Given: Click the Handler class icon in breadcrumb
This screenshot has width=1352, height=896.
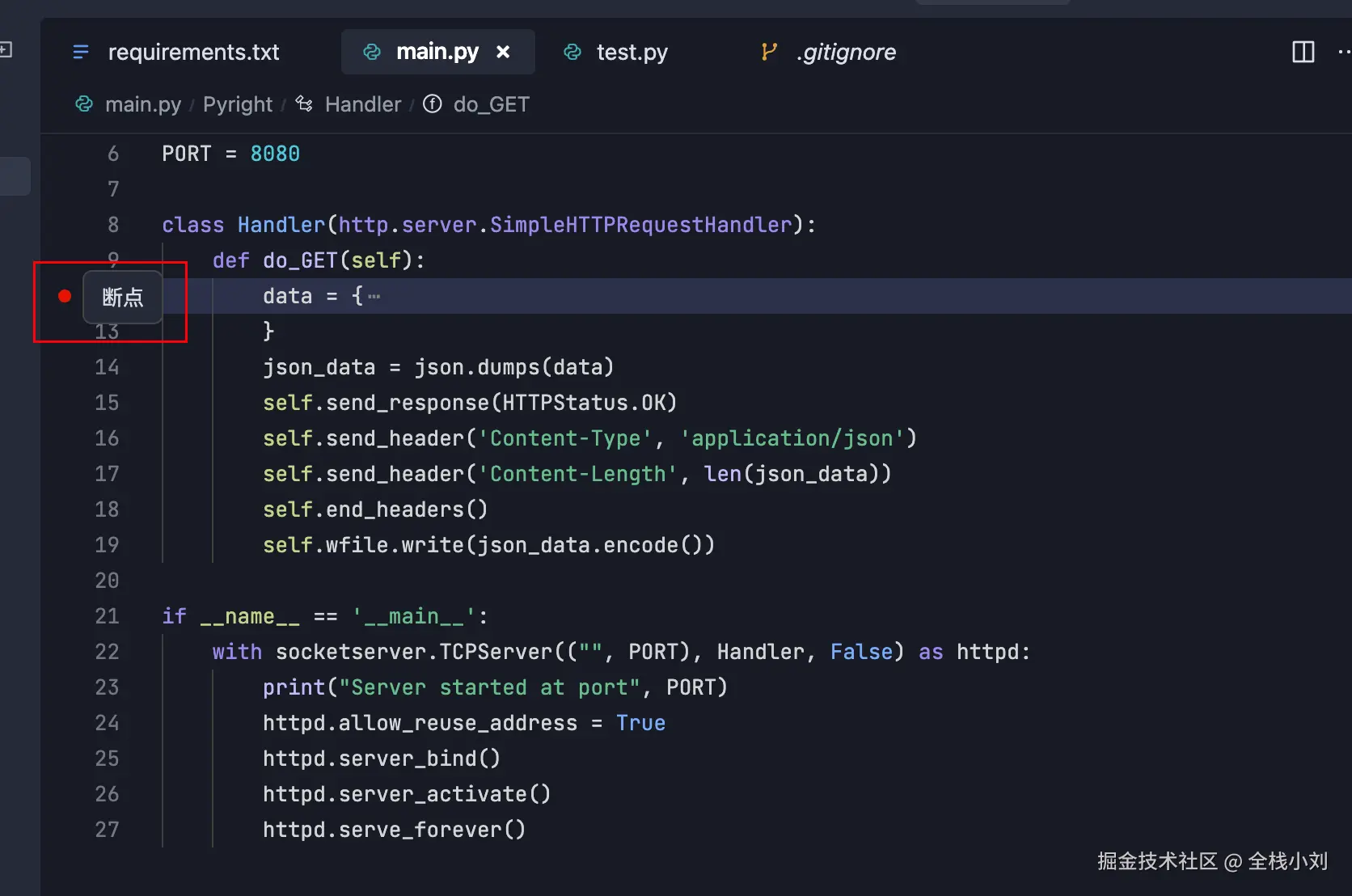Looking at the screenshot, I should pyautogui.click(x=304, y=104).
